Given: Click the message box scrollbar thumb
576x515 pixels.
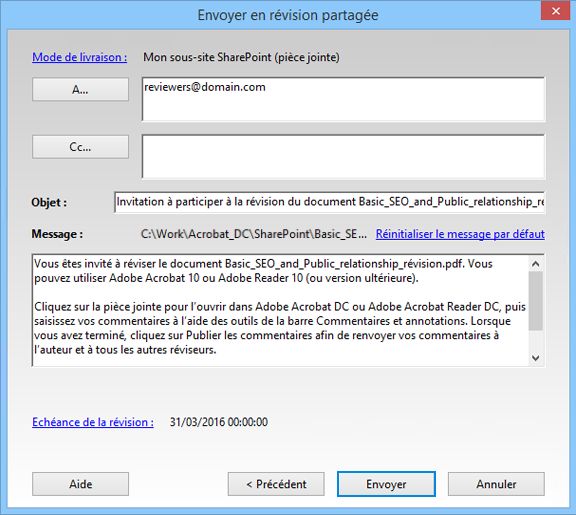Looking at the screenshot, I should [536, 301].
